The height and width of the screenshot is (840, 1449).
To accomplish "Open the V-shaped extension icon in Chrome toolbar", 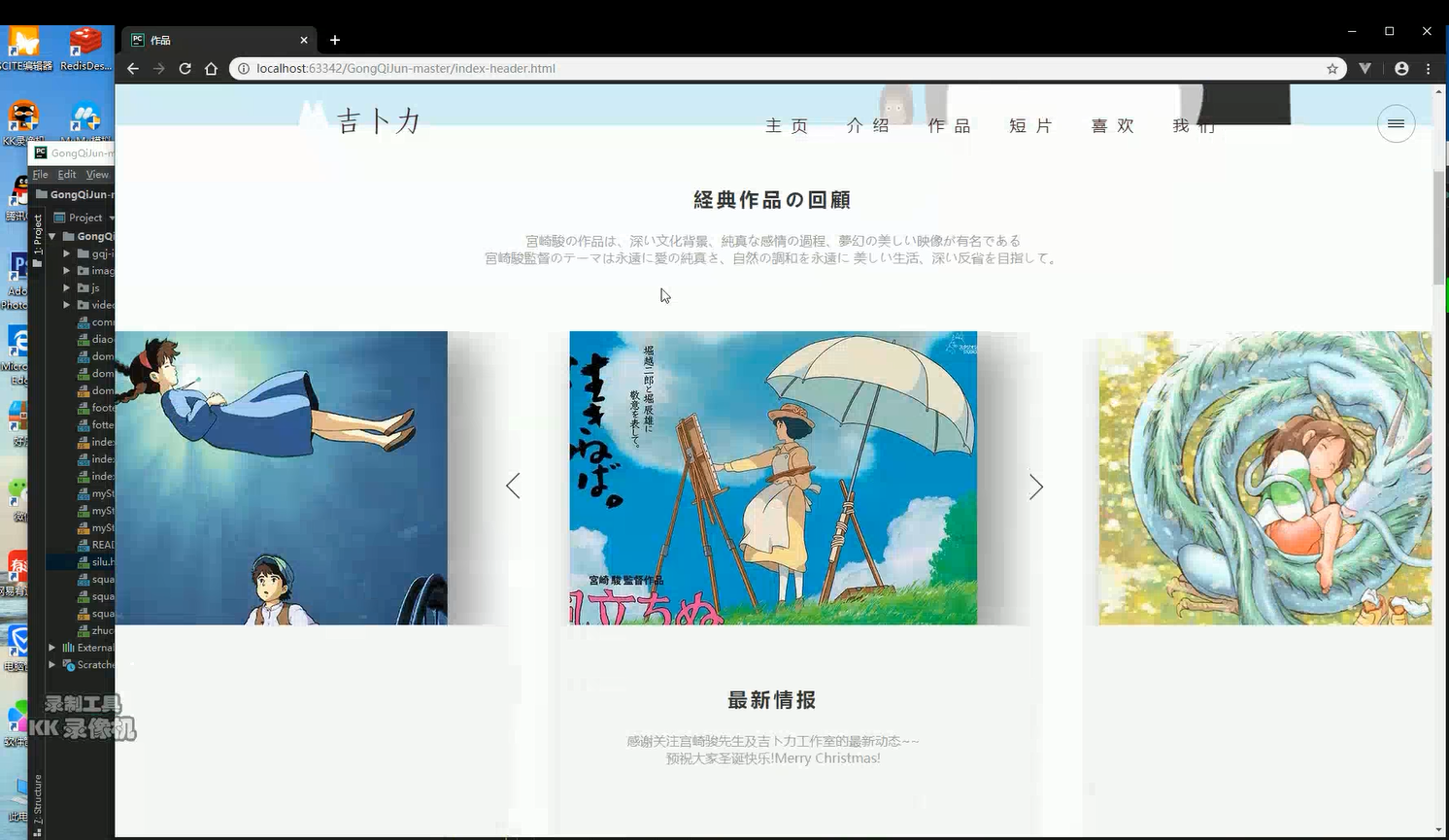I will coord(1365,68).
